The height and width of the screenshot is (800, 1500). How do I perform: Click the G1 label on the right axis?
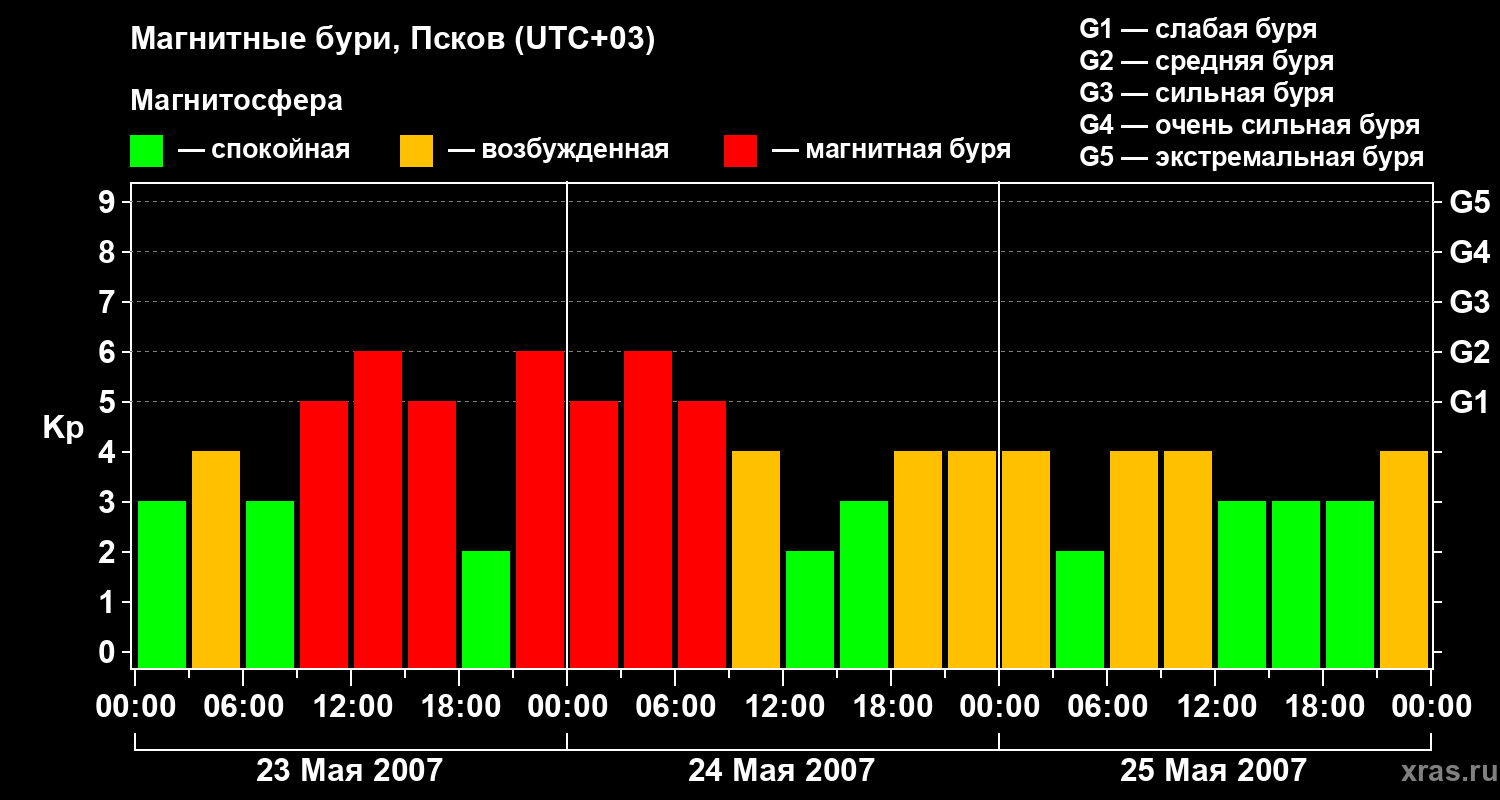click(1469, 402)
